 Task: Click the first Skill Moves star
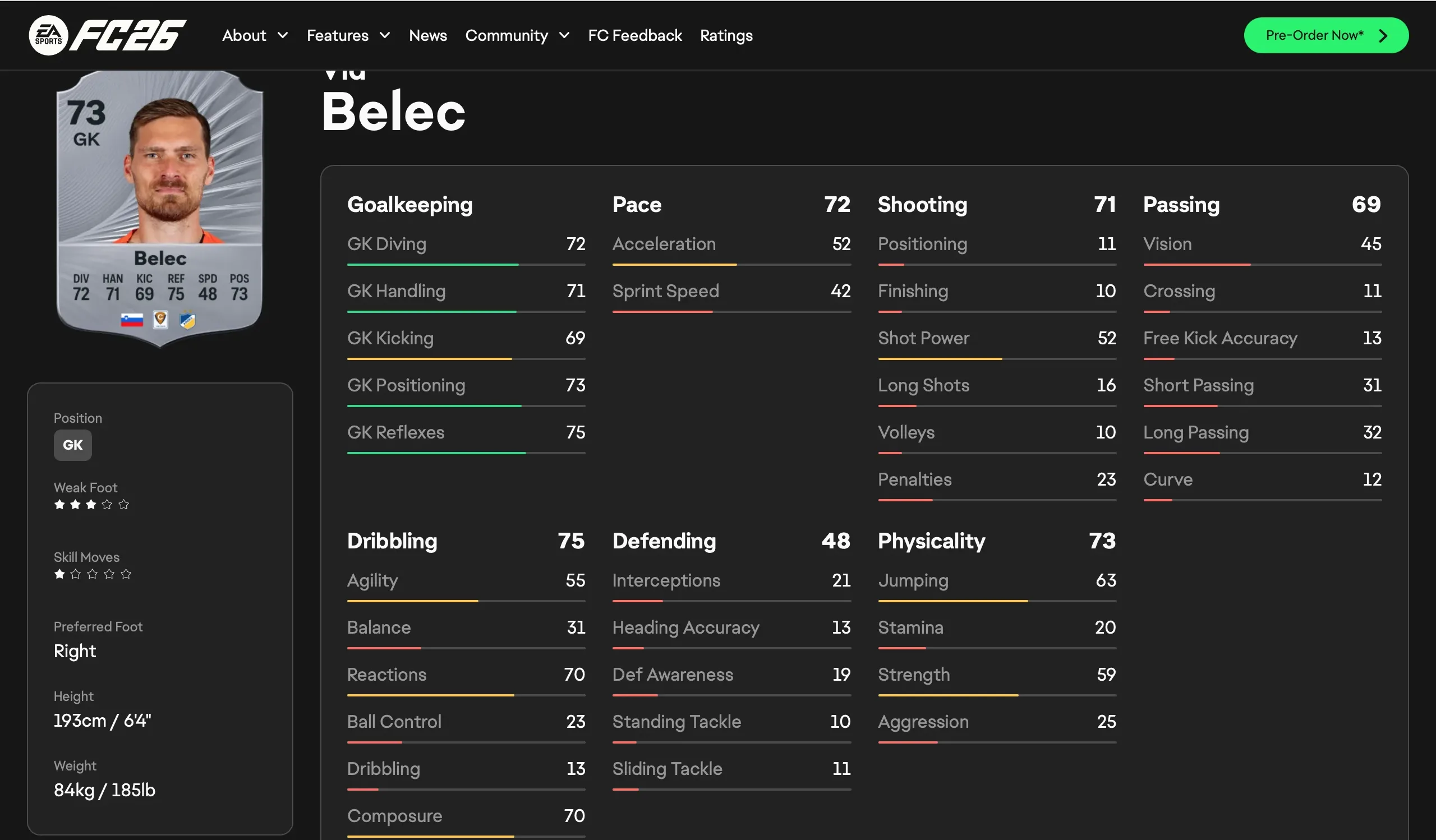coord(59,574)
